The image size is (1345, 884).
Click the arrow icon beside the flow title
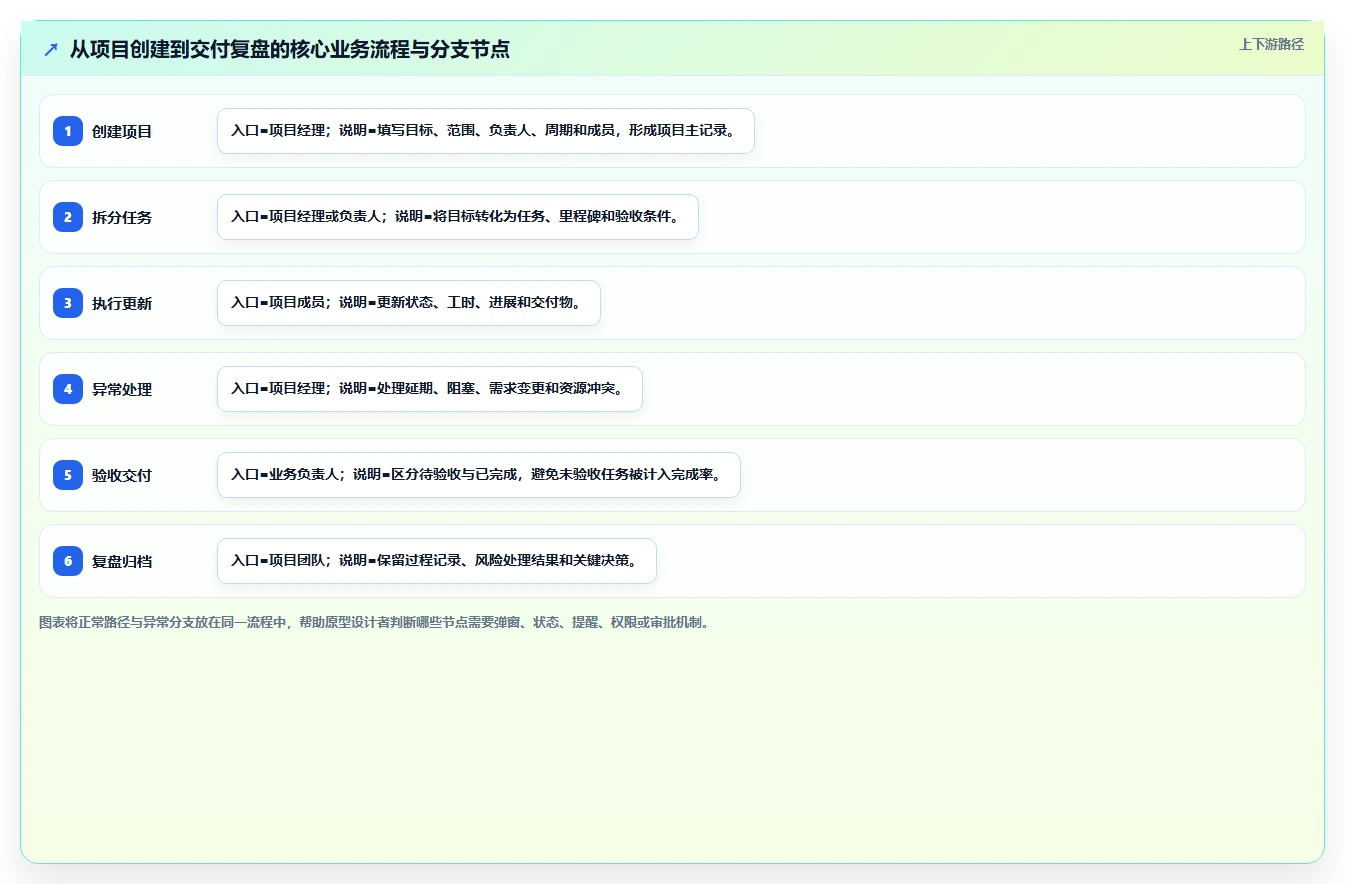coord(51,50)
